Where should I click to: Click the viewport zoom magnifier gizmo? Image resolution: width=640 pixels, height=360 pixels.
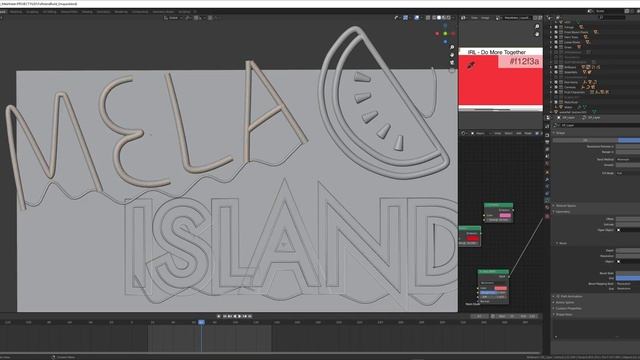click(452, 48)
